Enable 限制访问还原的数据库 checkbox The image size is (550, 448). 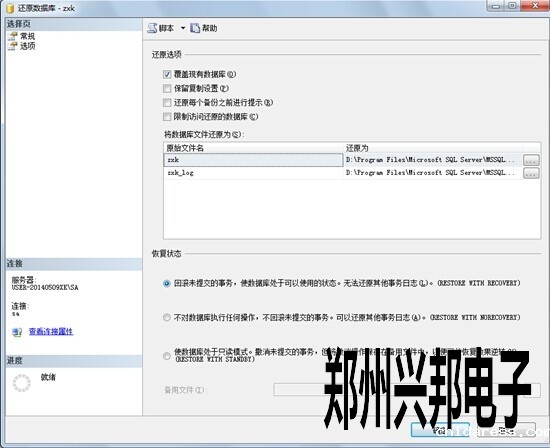(x=167, y=116)
